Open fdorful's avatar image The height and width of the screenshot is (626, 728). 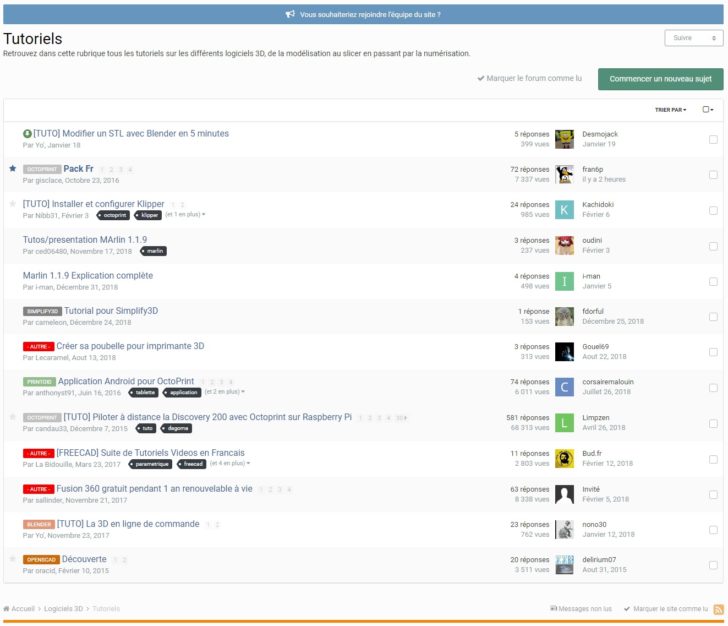pyautogui.click(x=564, y=317)
